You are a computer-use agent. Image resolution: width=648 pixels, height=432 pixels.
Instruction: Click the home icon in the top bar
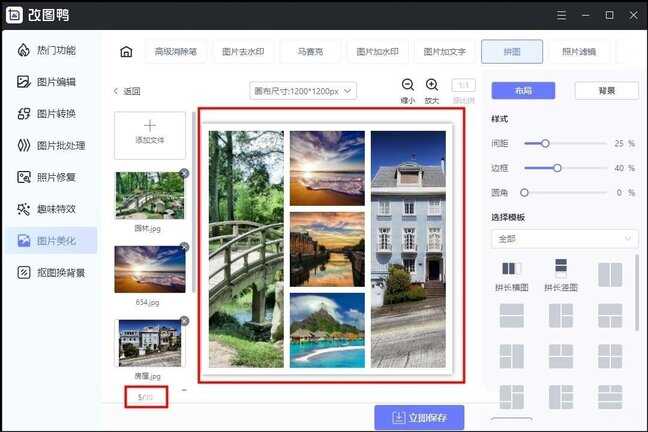pyautogui.click(x=126, y=52)
